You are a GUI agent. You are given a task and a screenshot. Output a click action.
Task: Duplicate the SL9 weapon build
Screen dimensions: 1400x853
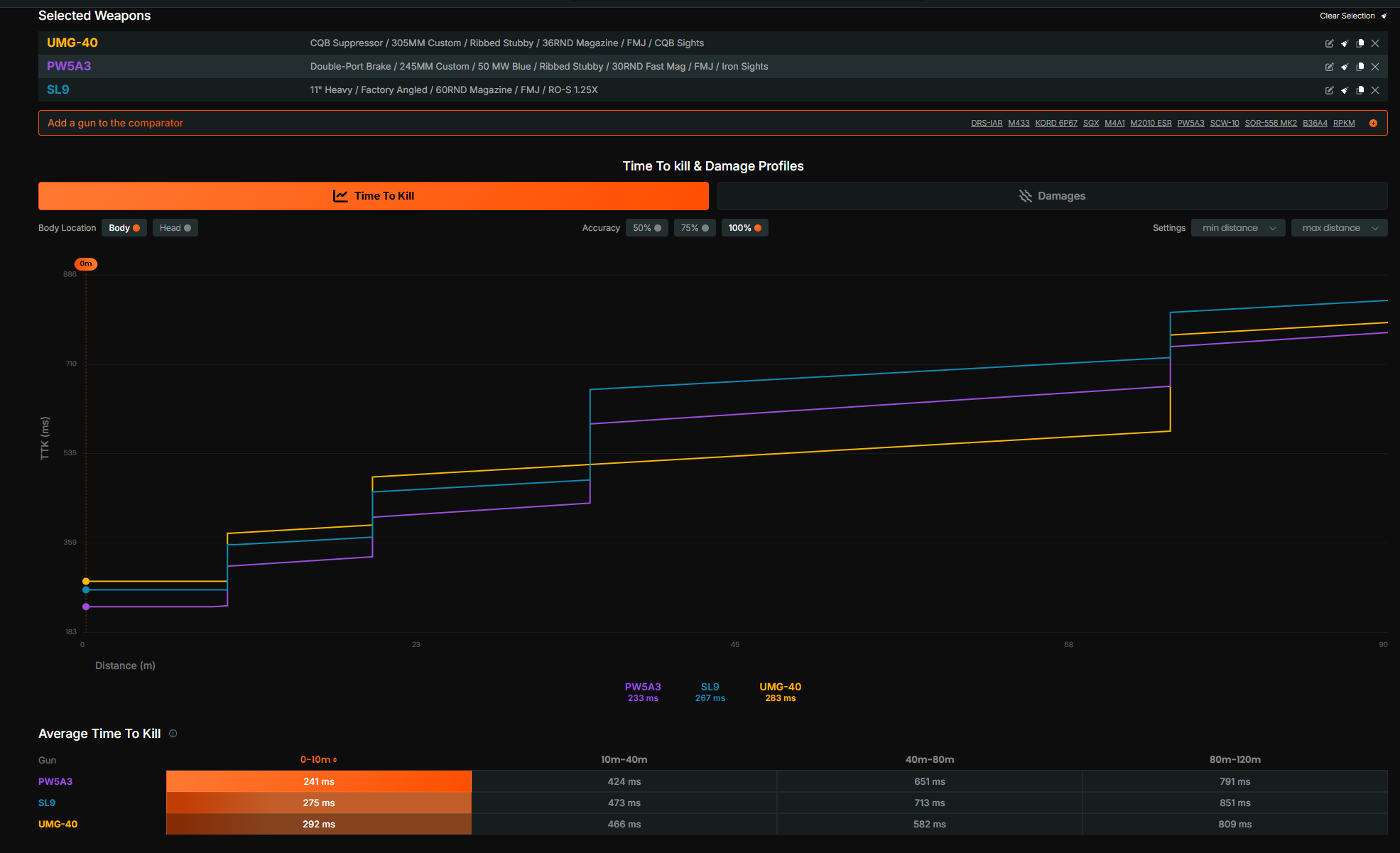point(1360,90)
